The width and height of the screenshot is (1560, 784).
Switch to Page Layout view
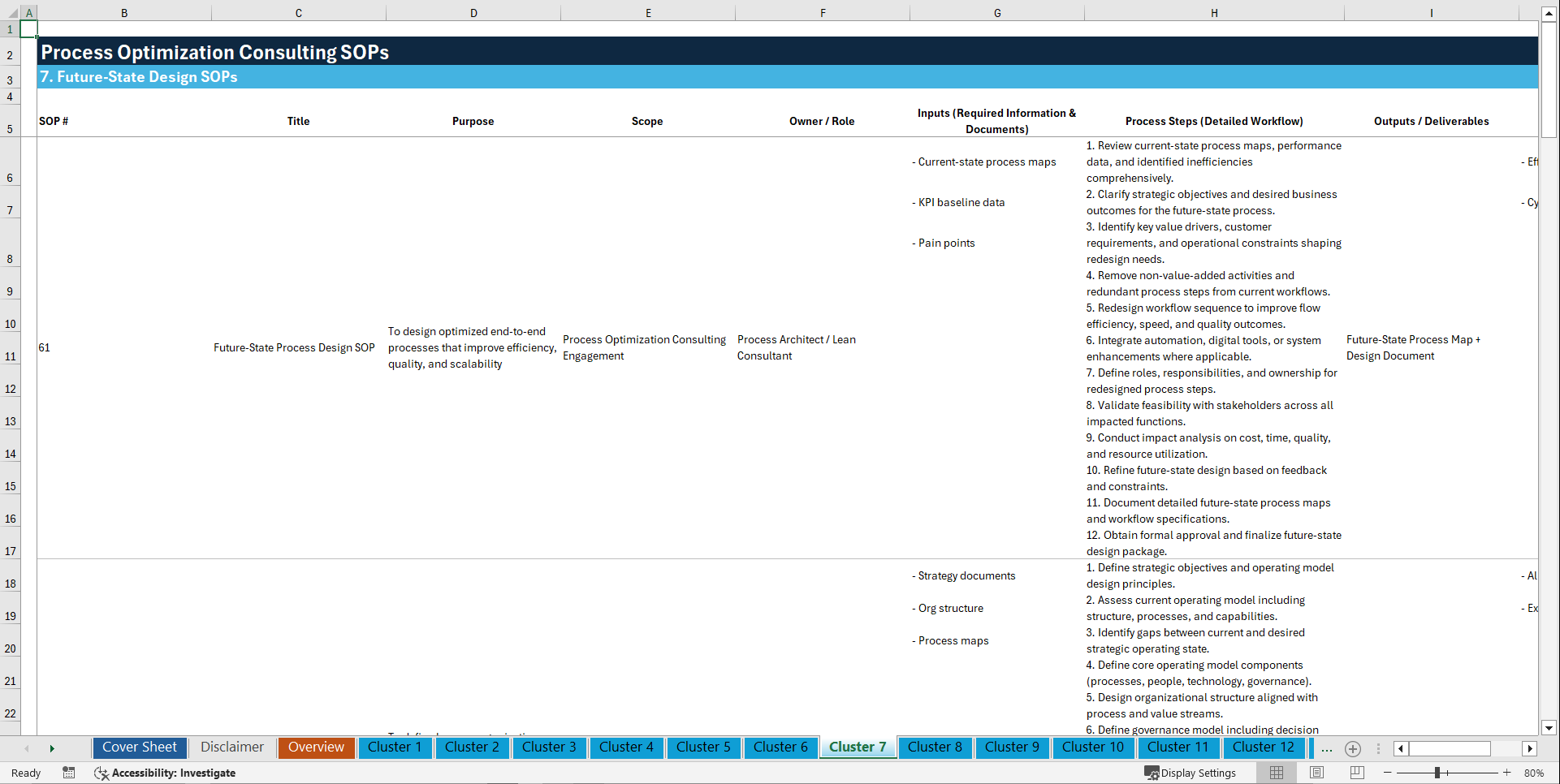pos(1317,773)
